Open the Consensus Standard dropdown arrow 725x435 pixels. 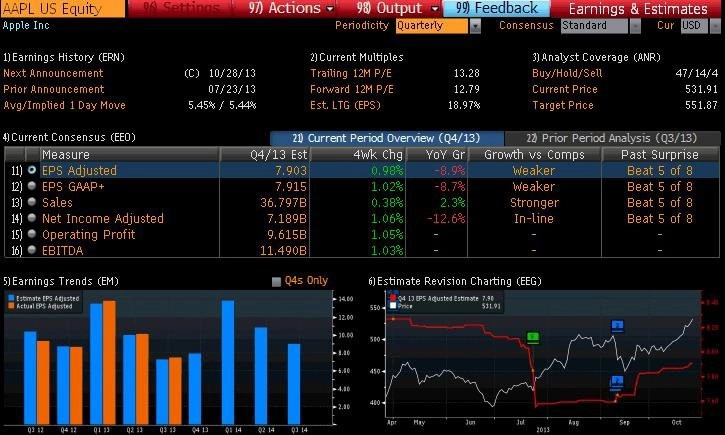pyautogui.click(x=636, y=26)
